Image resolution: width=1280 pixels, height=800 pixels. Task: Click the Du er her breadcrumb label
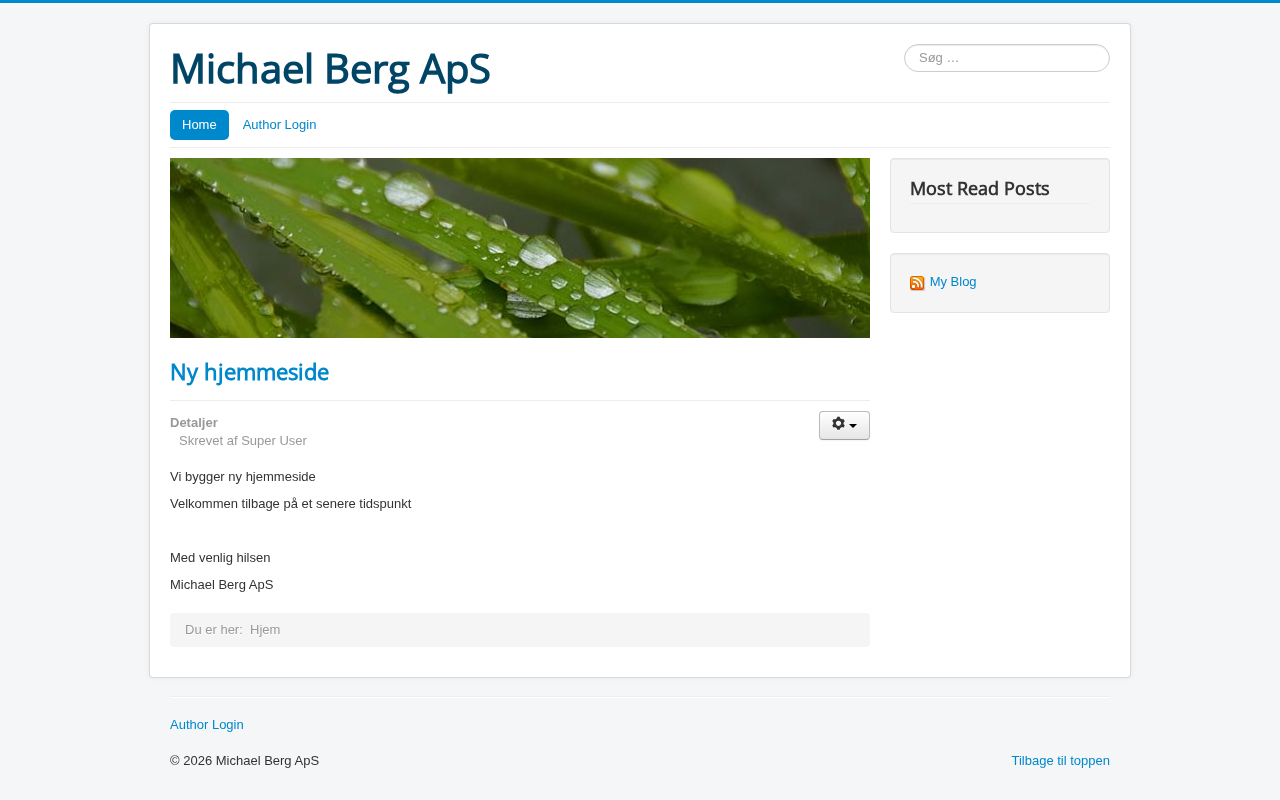213,629
